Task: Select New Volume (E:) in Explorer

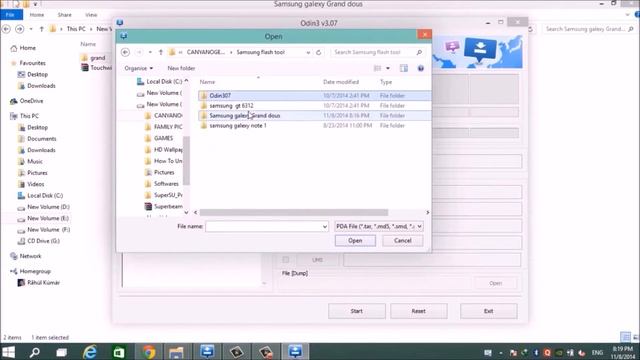Action: (43, 218)
